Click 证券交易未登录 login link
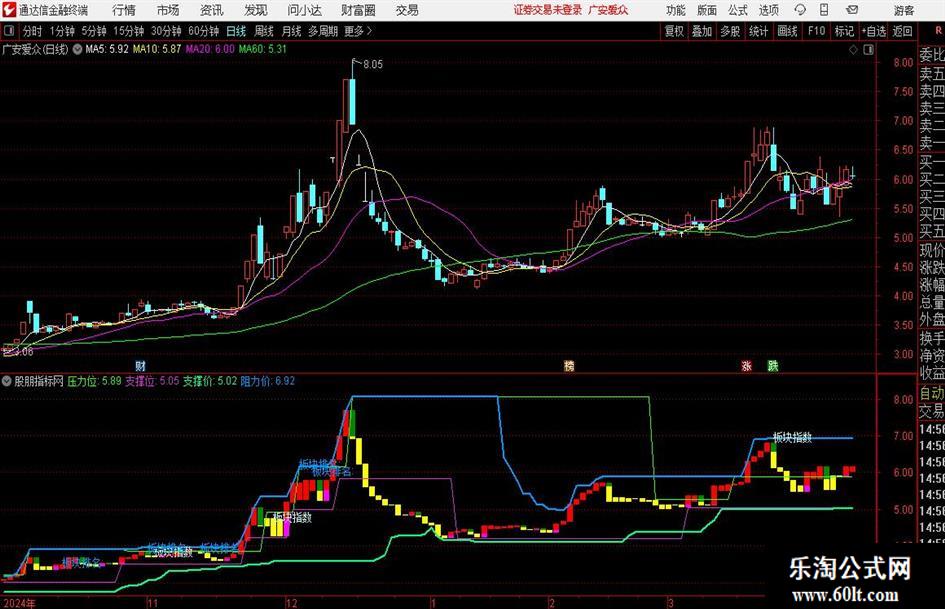The image size is (945, 609). (x=548, y=10)
